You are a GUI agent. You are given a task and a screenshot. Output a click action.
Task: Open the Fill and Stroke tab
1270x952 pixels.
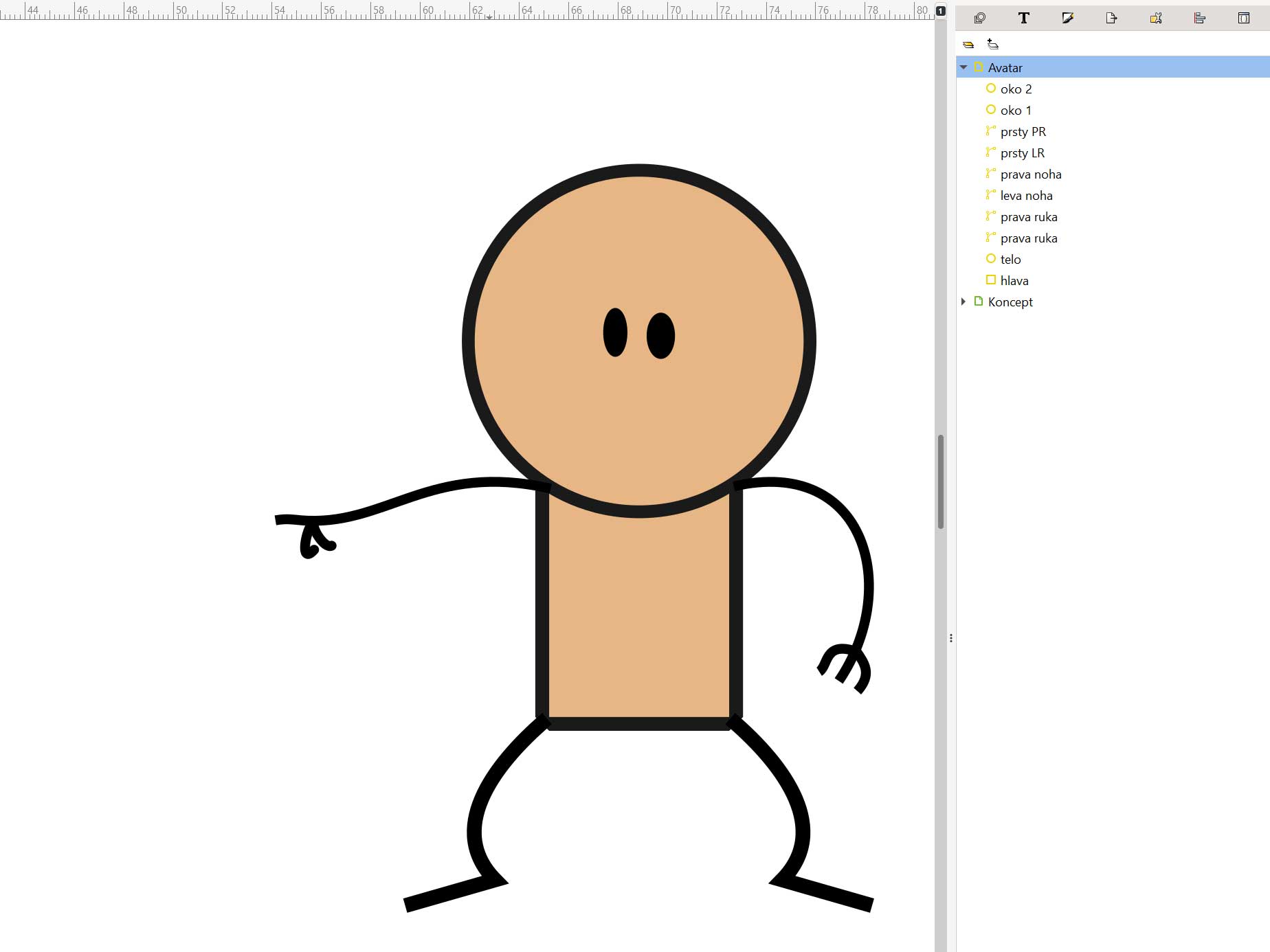pyautogui.click(x=1067, y=19)
